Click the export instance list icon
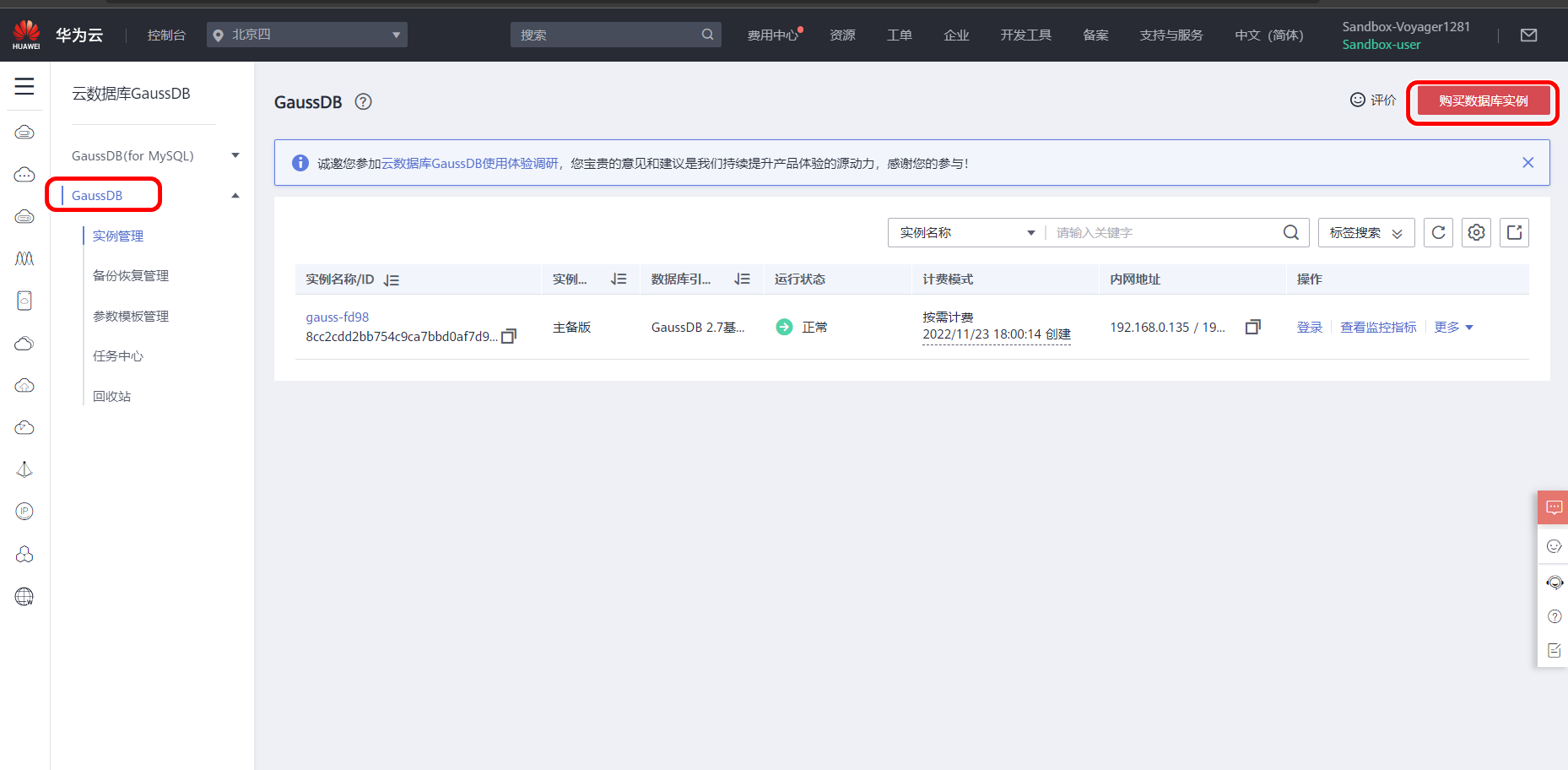1568x770 pixels. point(1514,232)
